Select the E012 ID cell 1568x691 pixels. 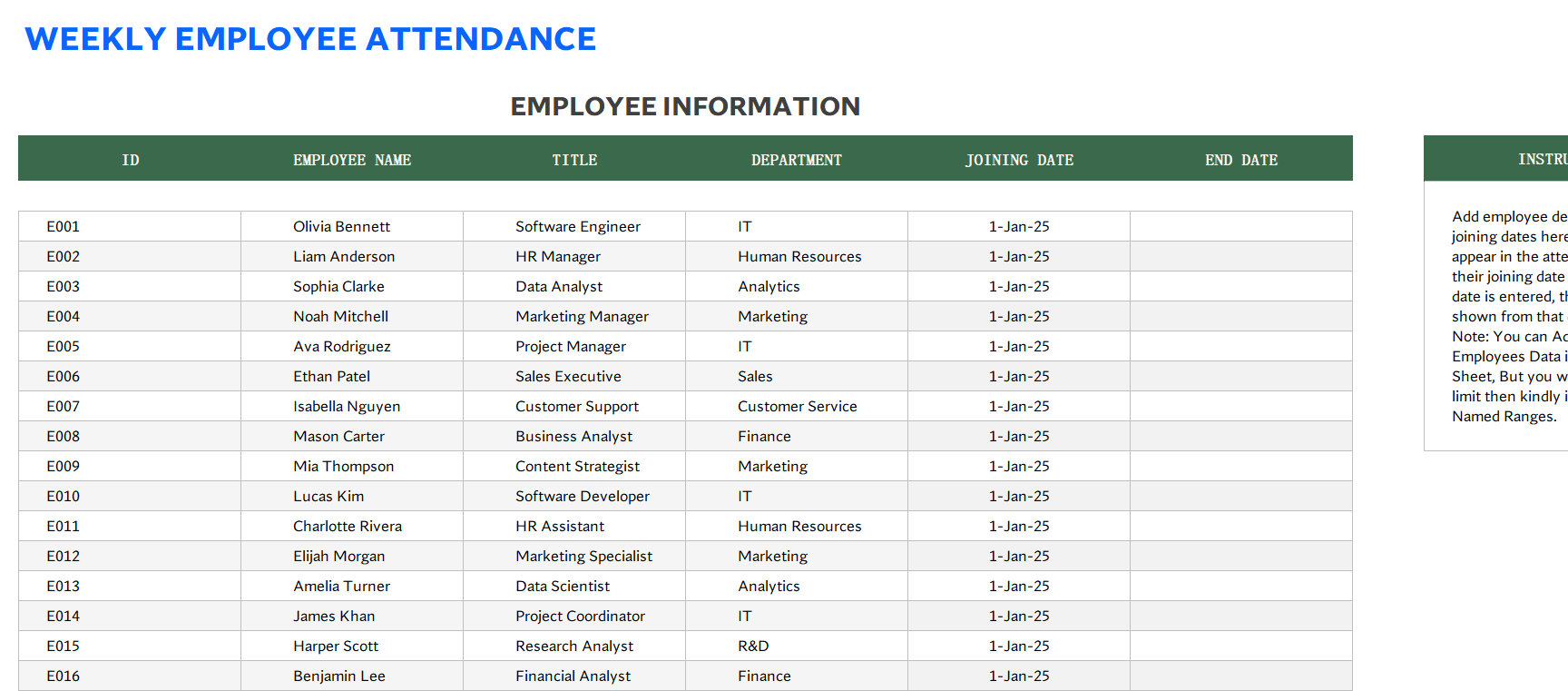tap(130, 556)
